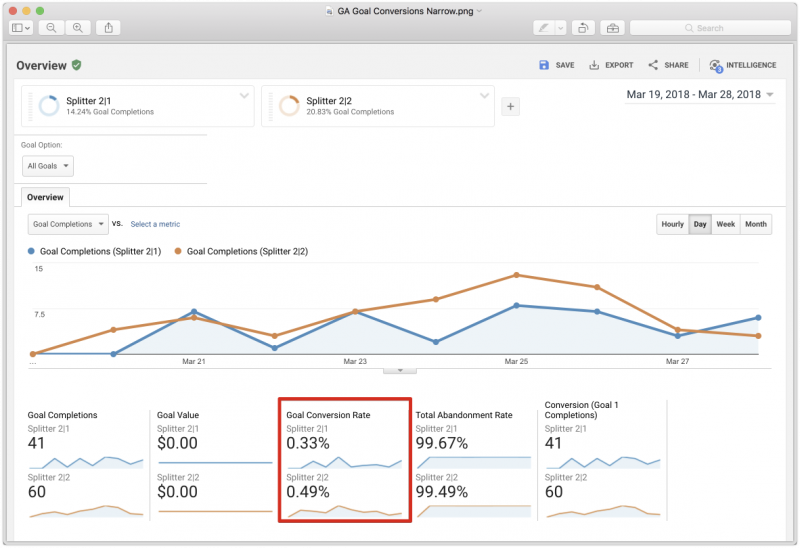Click the Goal Value metric title
This screenshot has width=800, height=548.
(178, 415)
